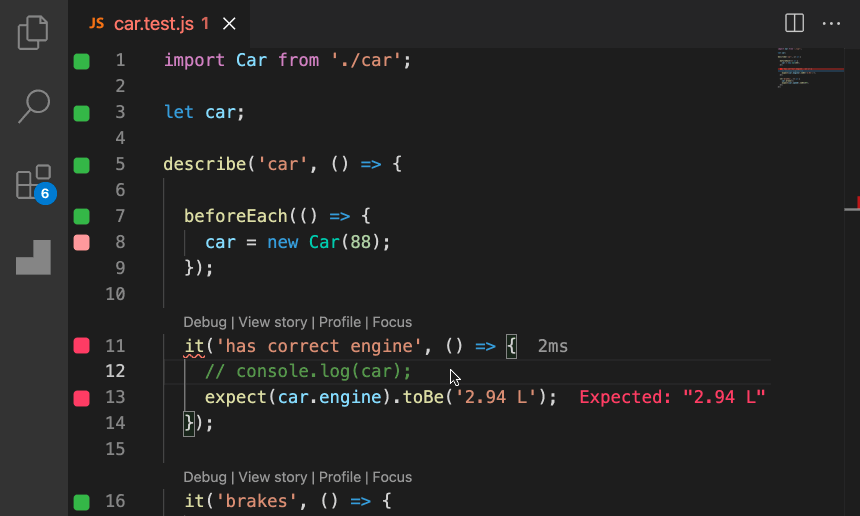Click red coverage indicator on line 11
This screenshot has height=516, width=860.
point(81,346)
